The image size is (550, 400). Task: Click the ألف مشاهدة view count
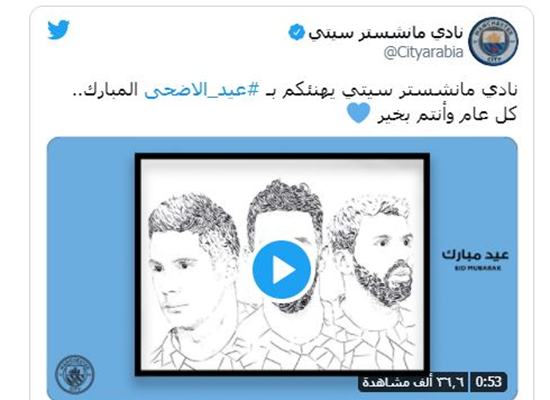coord(413,381)
